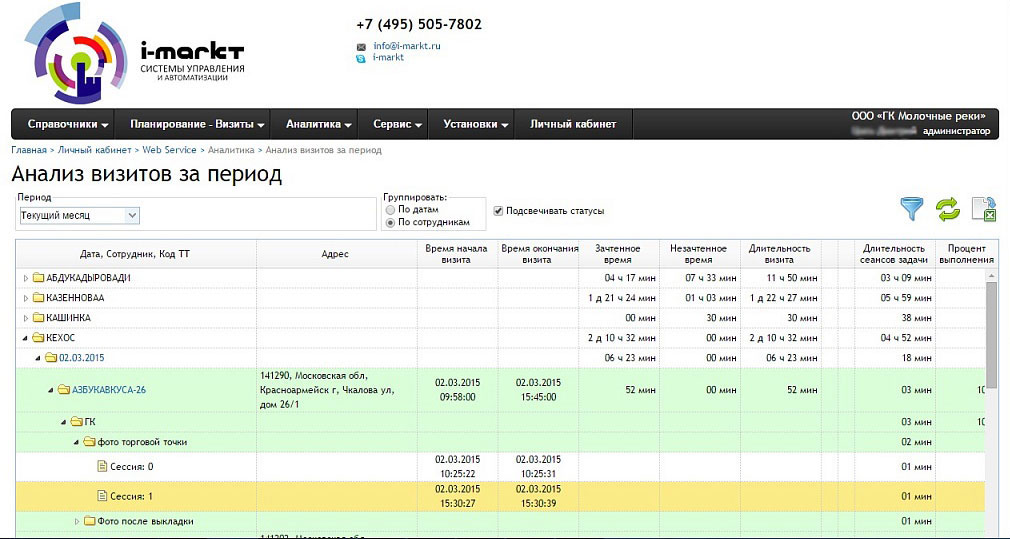
Task: Click КАШИНКА folder icon
Action: (x=38, y=318)
